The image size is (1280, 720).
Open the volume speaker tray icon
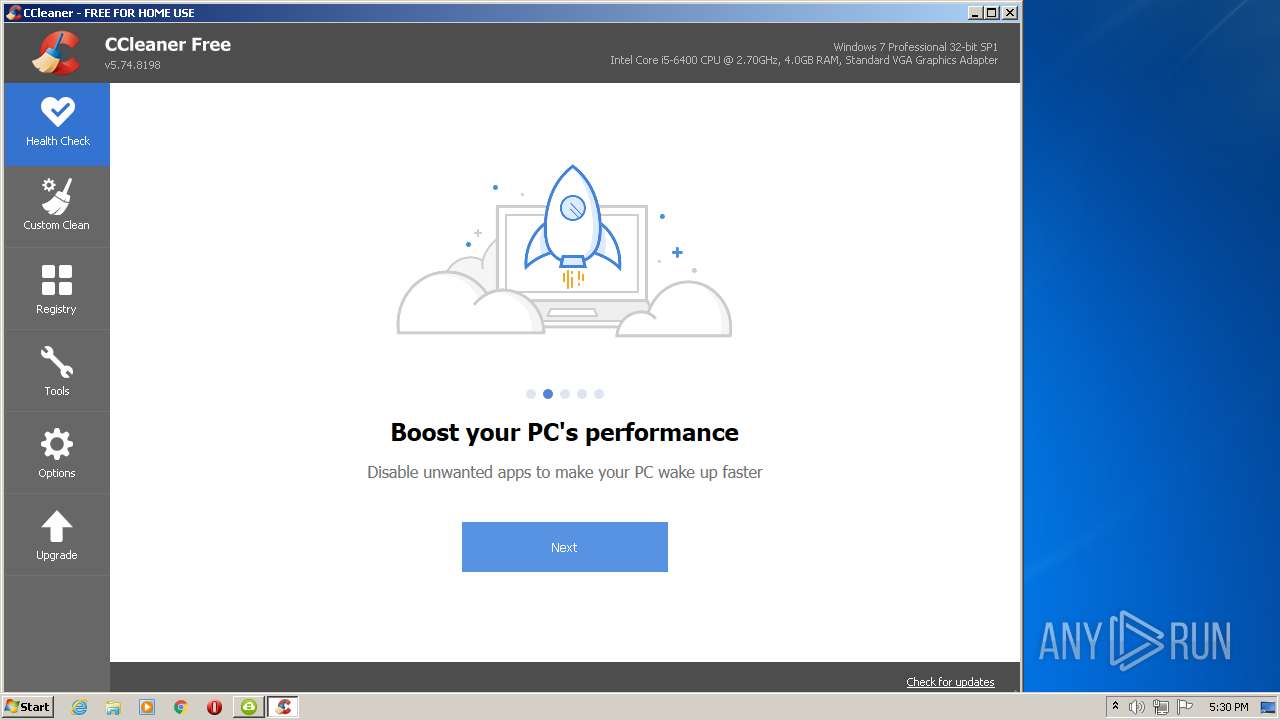point(1137,707)
